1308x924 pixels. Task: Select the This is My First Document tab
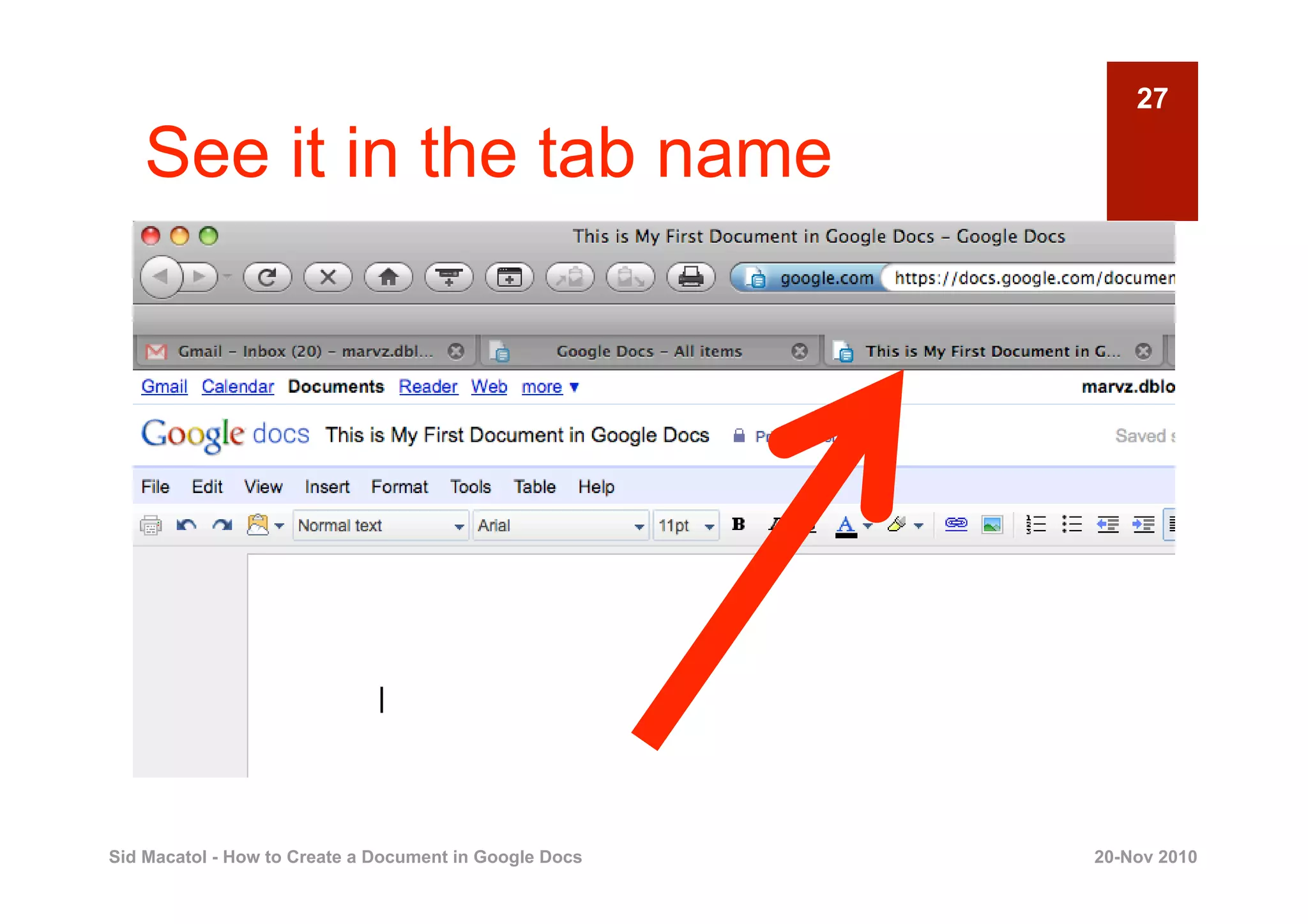click(993, 351)
